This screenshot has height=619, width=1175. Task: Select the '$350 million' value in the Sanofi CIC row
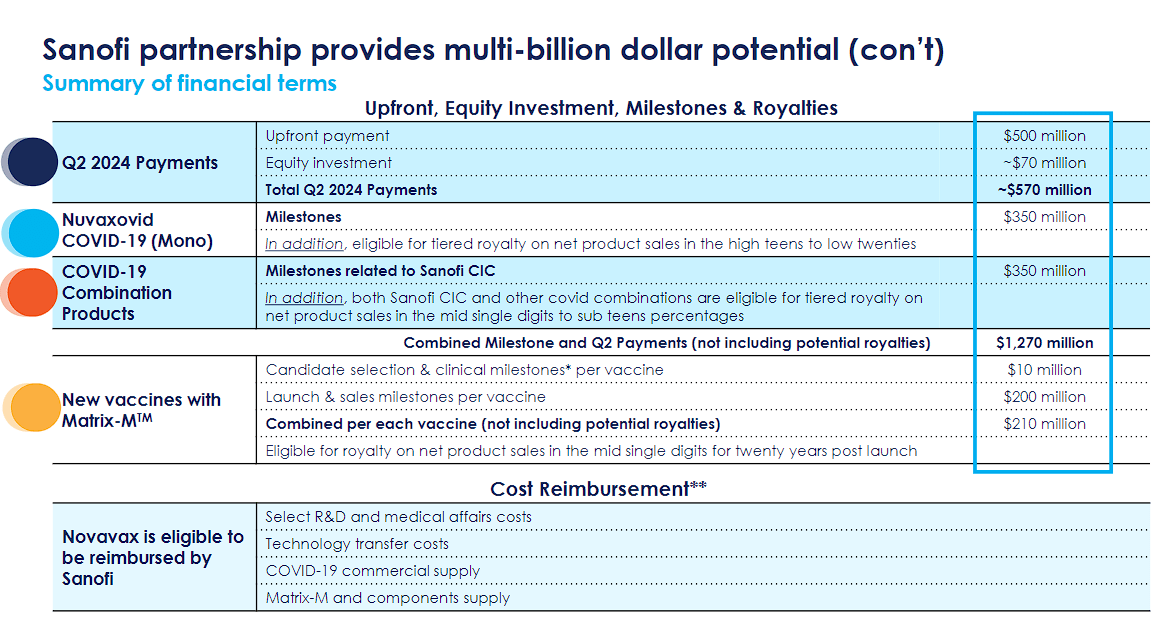pyautogui.click(x=1045, y=271)
